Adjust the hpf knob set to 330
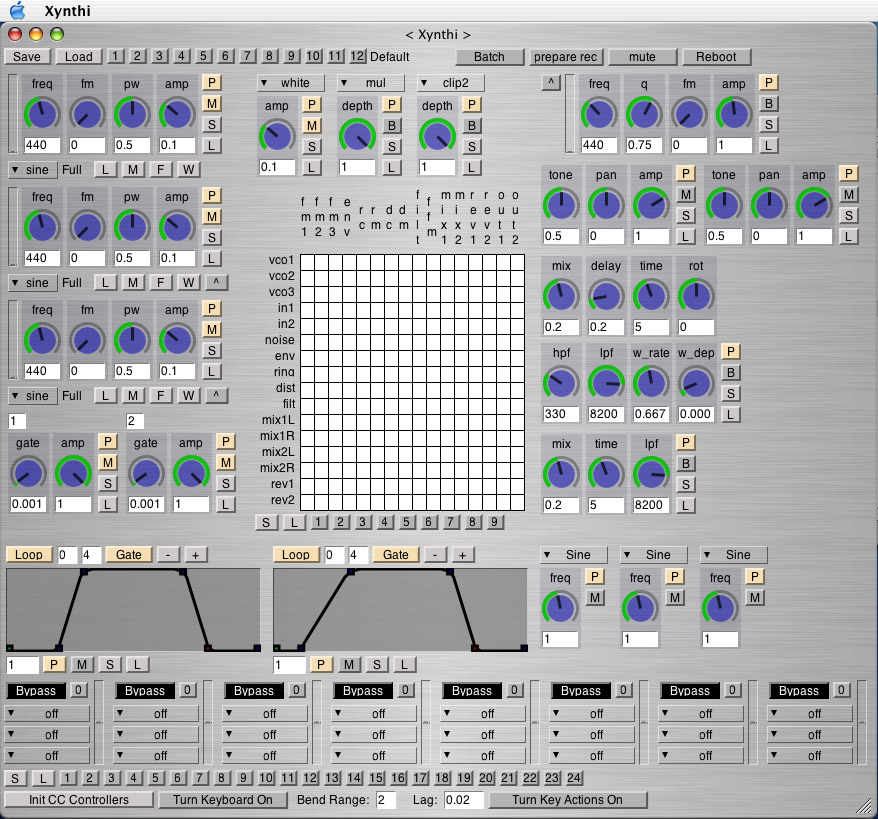The height and width of the screenshot is (819, 878). (561, 383)
